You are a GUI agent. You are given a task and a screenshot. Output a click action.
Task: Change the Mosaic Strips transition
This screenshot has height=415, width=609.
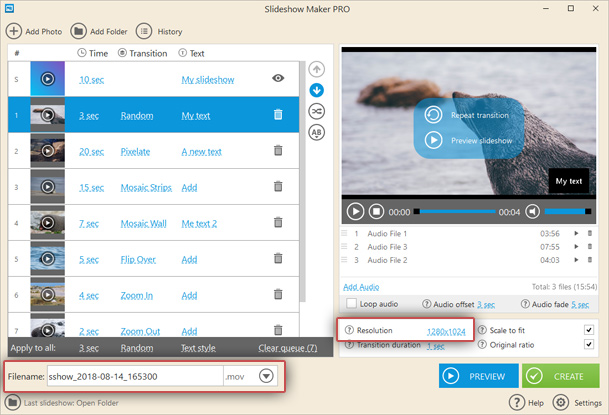click(146, 188)
